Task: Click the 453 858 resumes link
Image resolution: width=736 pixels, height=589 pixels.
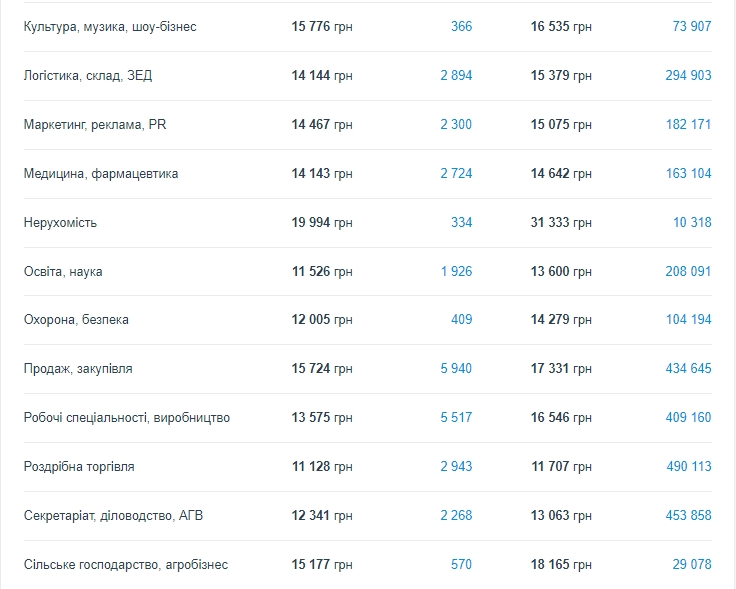Action: 688,515
